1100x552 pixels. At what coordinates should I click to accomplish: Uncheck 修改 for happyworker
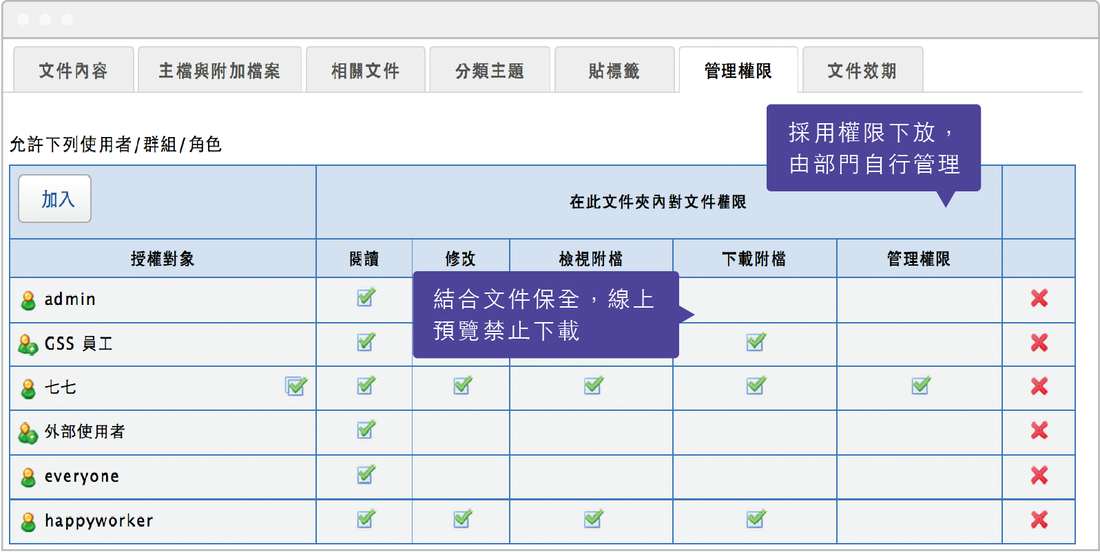[462, 519]
